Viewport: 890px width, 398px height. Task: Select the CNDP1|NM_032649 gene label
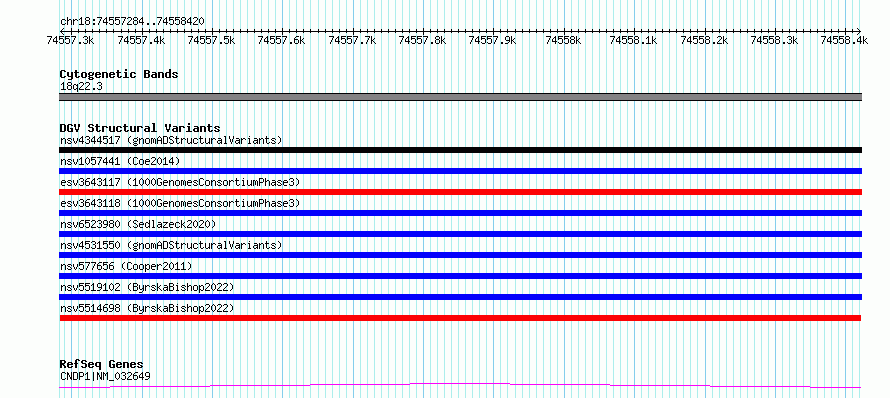pyautogui.click(x=105, y=376)
